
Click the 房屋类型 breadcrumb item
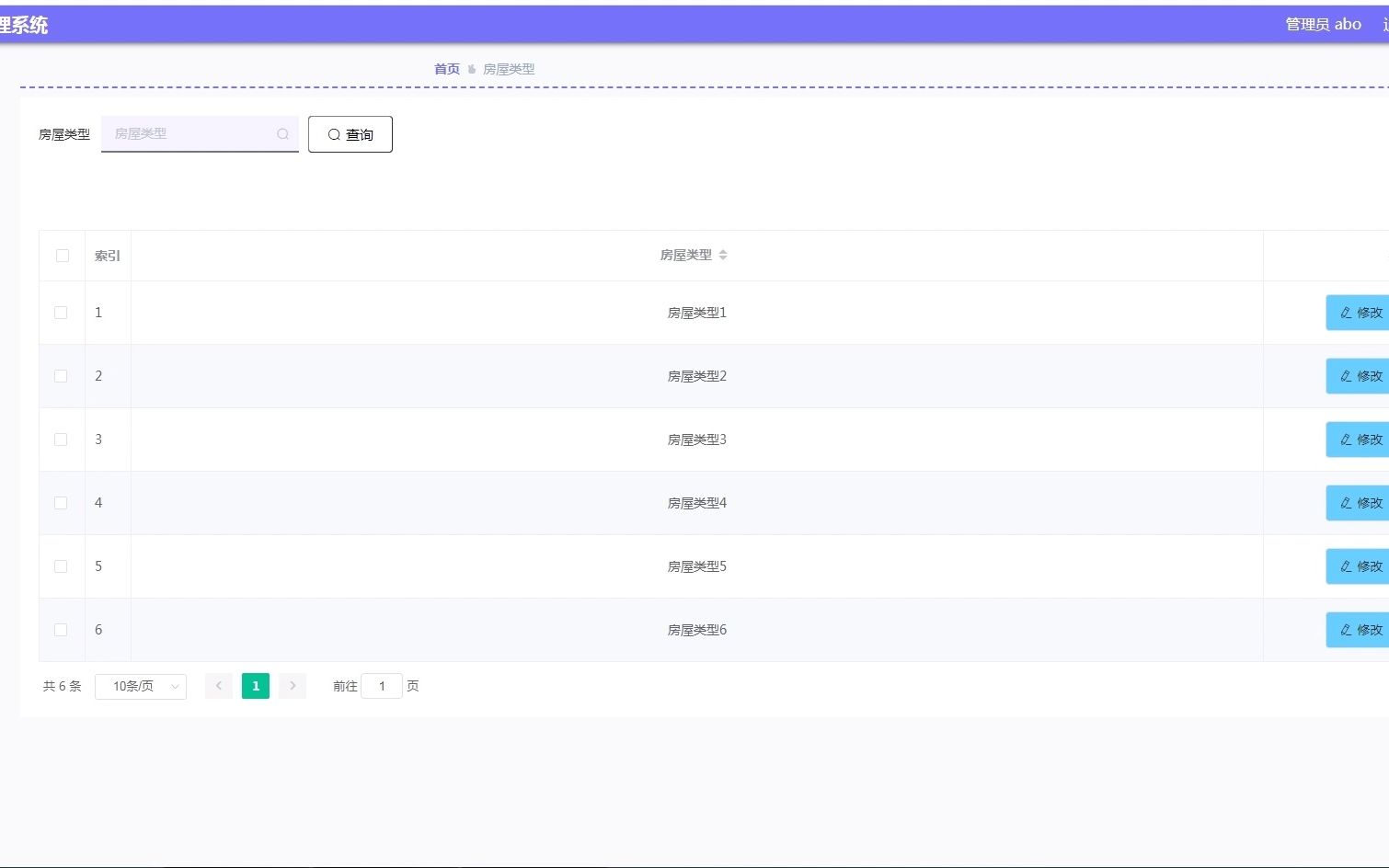click(509, 69)
